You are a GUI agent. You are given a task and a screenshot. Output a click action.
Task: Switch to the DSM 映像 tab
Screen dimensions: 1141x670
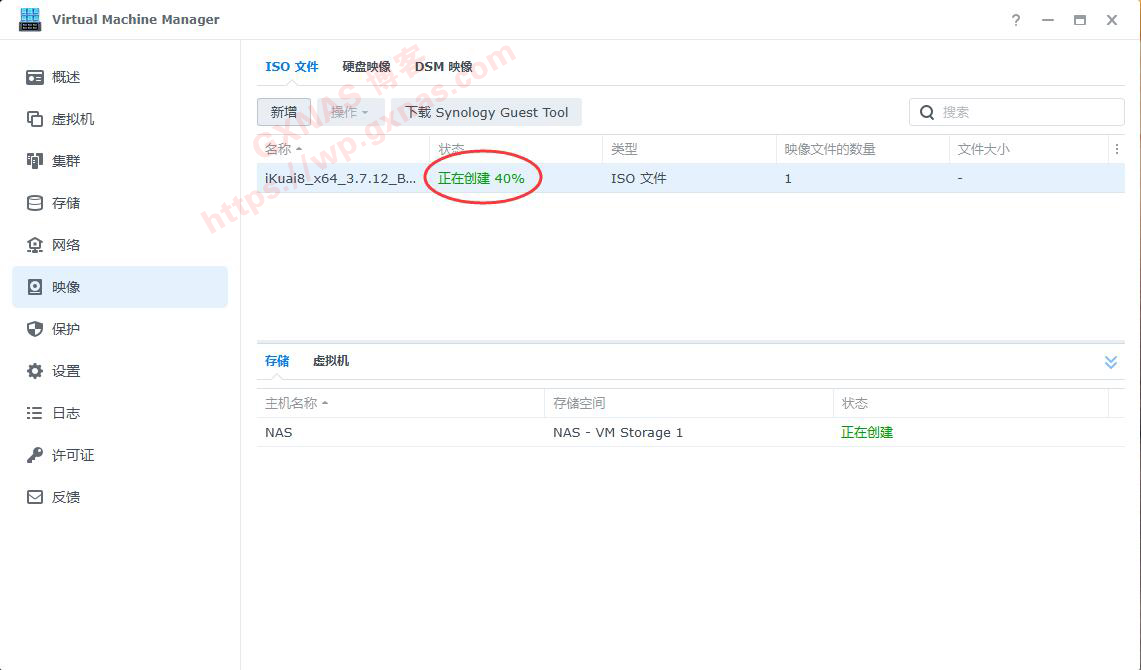tap(443, 67)
